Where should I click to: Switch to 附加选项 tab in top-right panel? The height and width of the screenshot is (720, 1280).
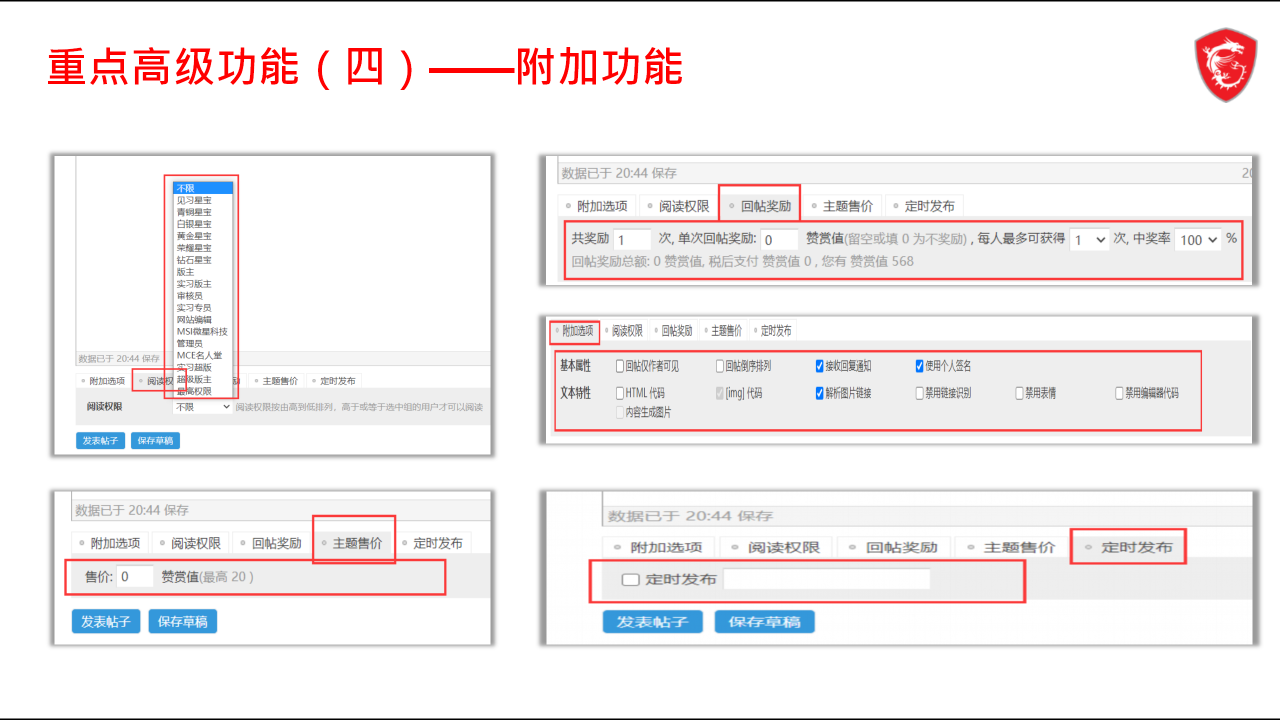597,207
